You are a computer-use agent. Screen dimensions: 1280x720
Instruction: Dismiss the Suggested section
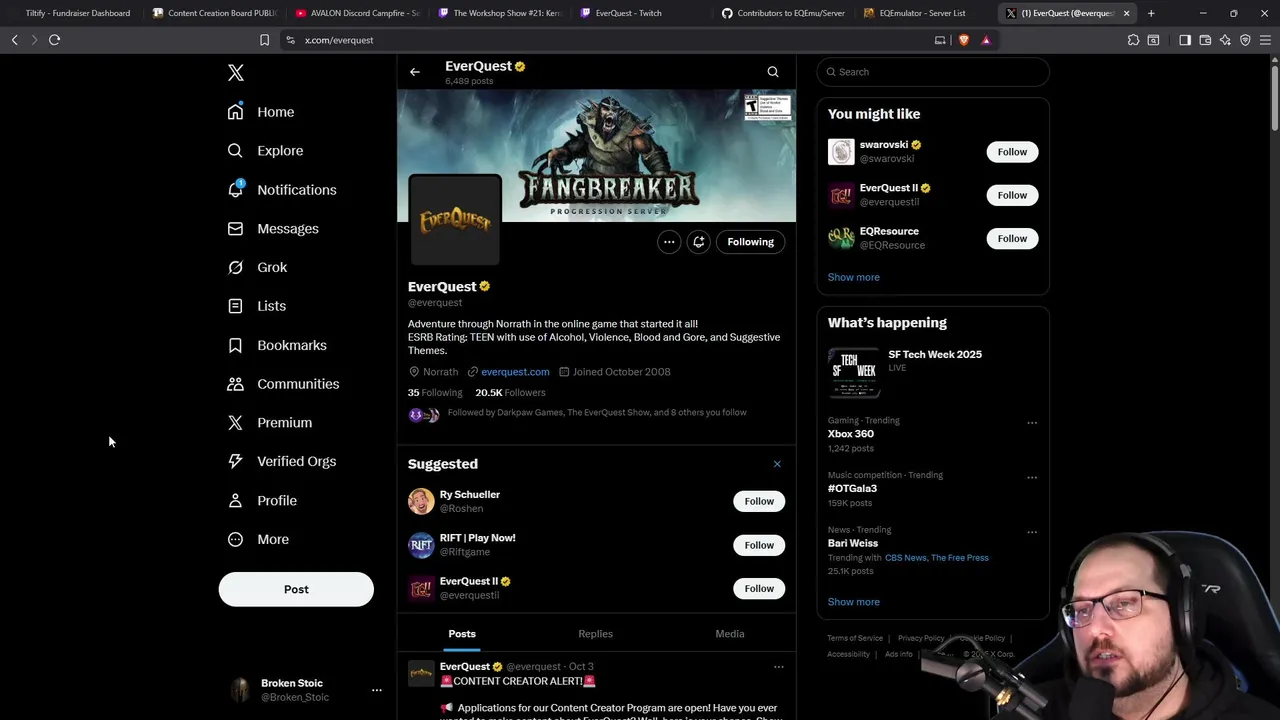click(x=777, y=464)
